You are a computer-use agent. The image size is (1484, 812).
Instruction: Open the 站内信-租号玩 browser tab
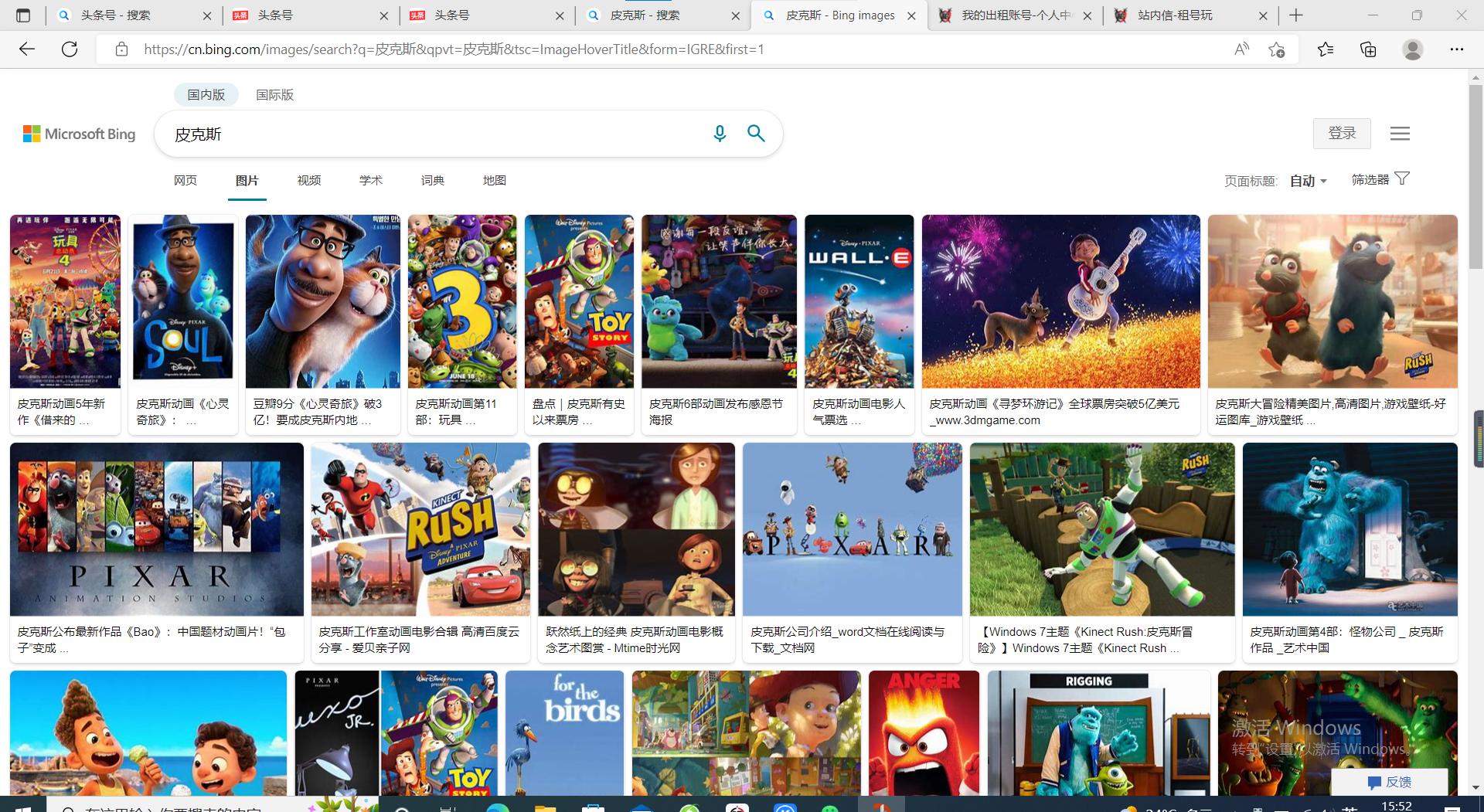coord(1175,15)
